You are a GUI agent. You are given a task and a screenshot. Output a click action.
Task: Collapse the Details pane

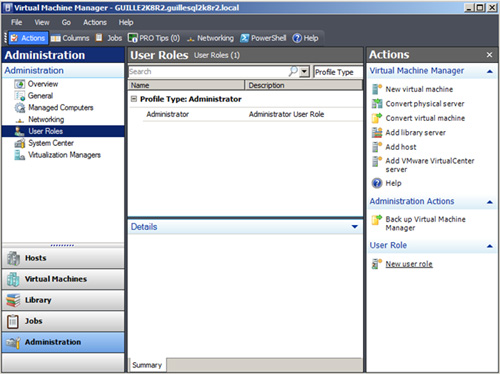pos(355,227)
